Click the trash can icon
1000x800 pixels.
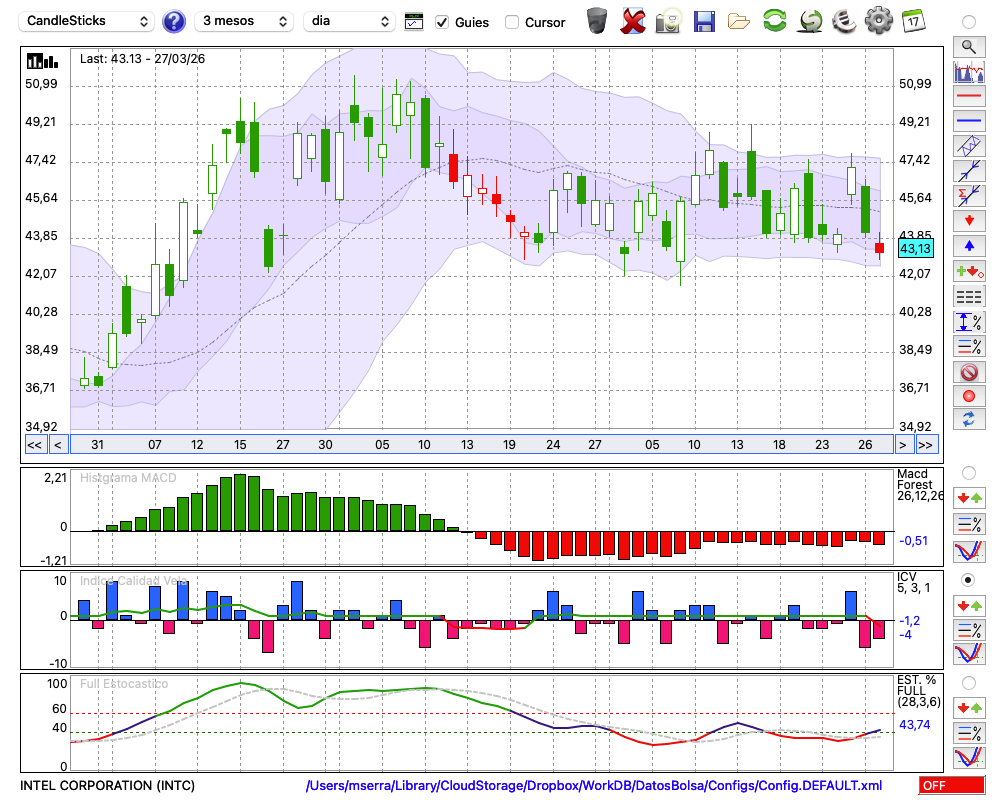tap(596, 21)
